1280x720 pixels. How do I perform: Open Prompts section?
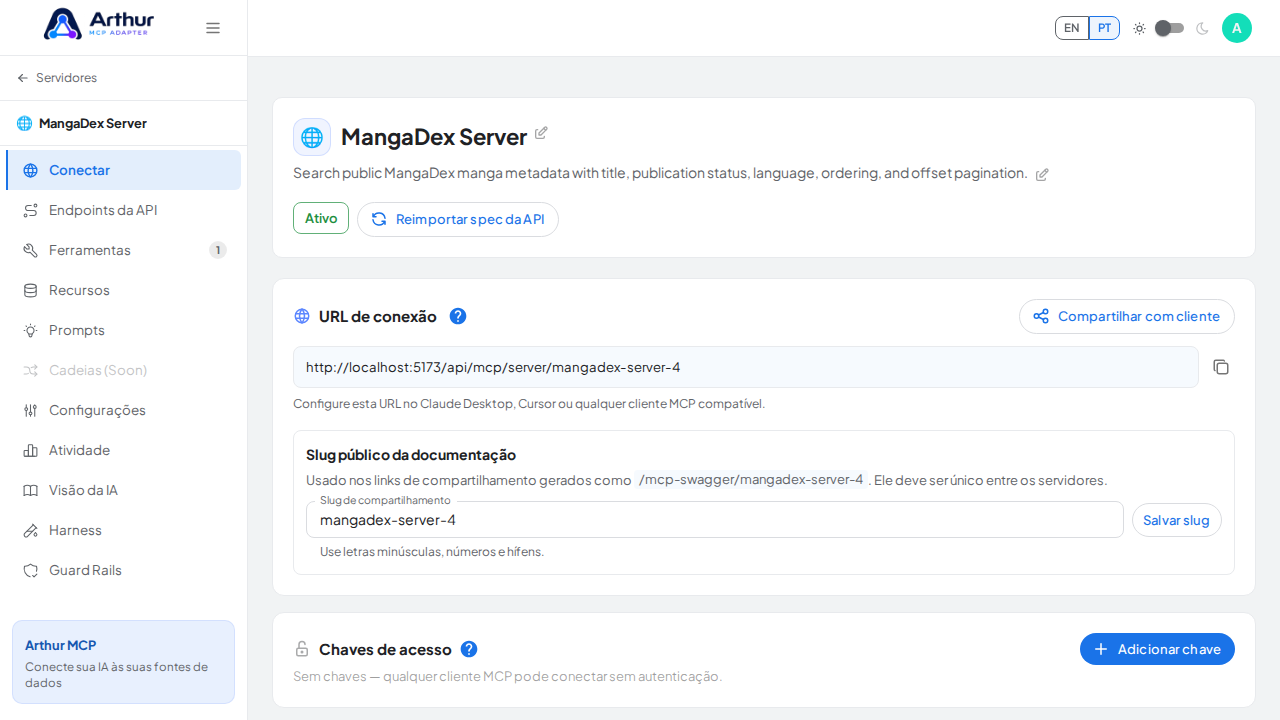point(124,330)
